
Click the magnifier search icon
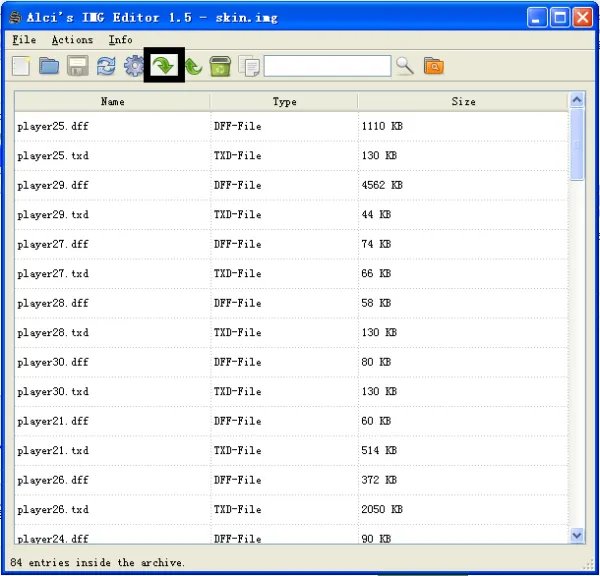click(405, 66)
